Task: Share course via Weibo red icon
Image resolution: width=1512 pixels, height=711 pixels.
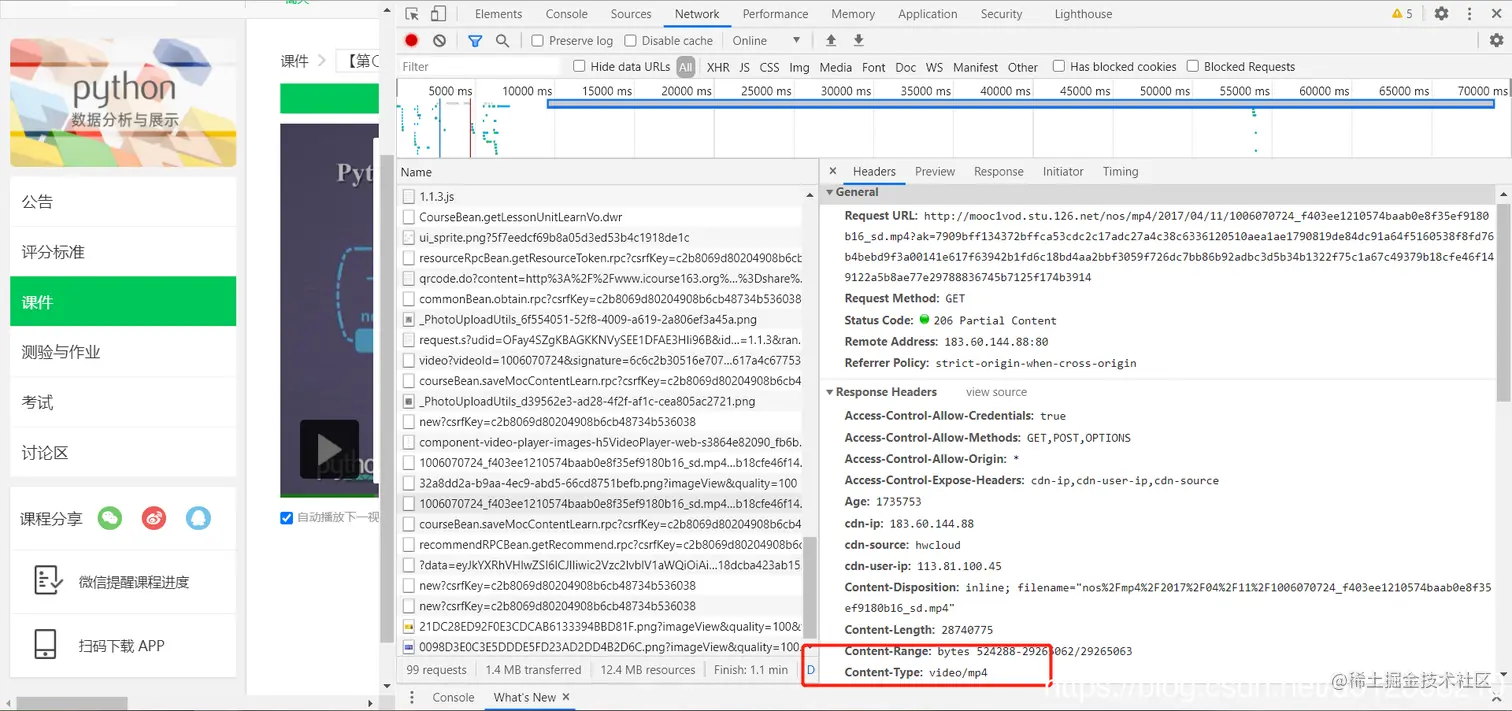Action: point(154,518)
